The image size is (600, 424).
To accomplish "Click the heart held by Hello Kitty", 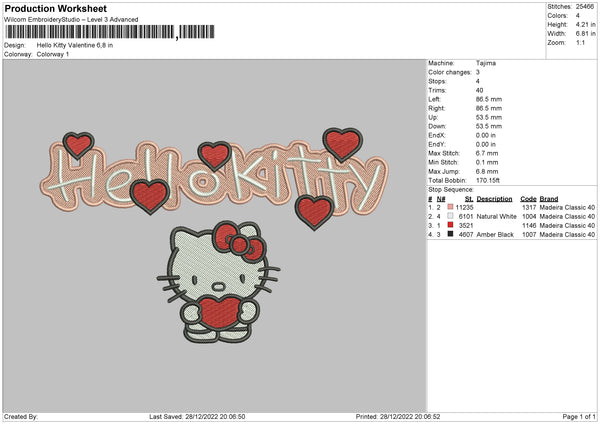I will [x=218, y=312].
